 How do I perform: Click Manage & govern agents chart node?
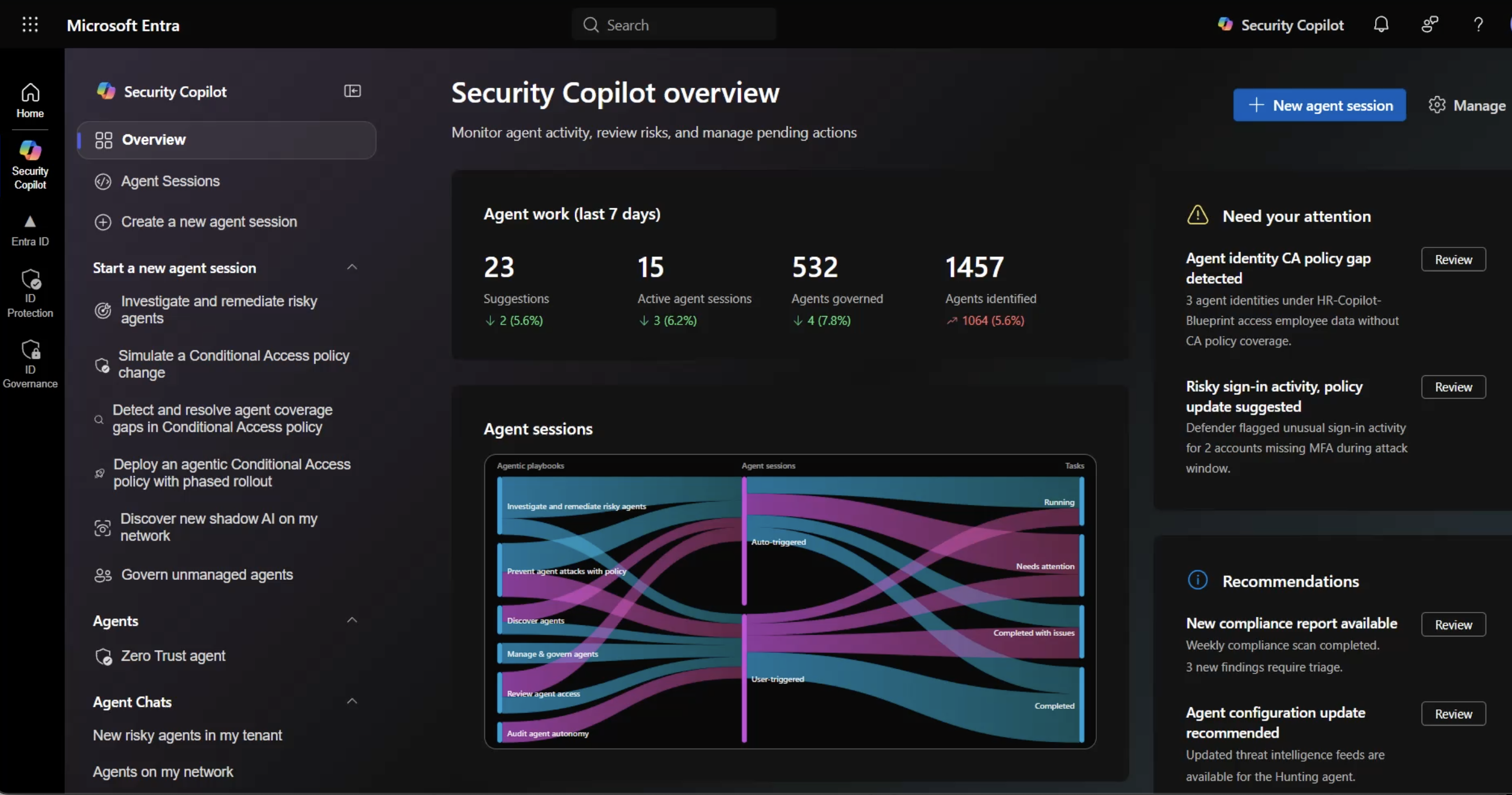[x=500, y=653]
